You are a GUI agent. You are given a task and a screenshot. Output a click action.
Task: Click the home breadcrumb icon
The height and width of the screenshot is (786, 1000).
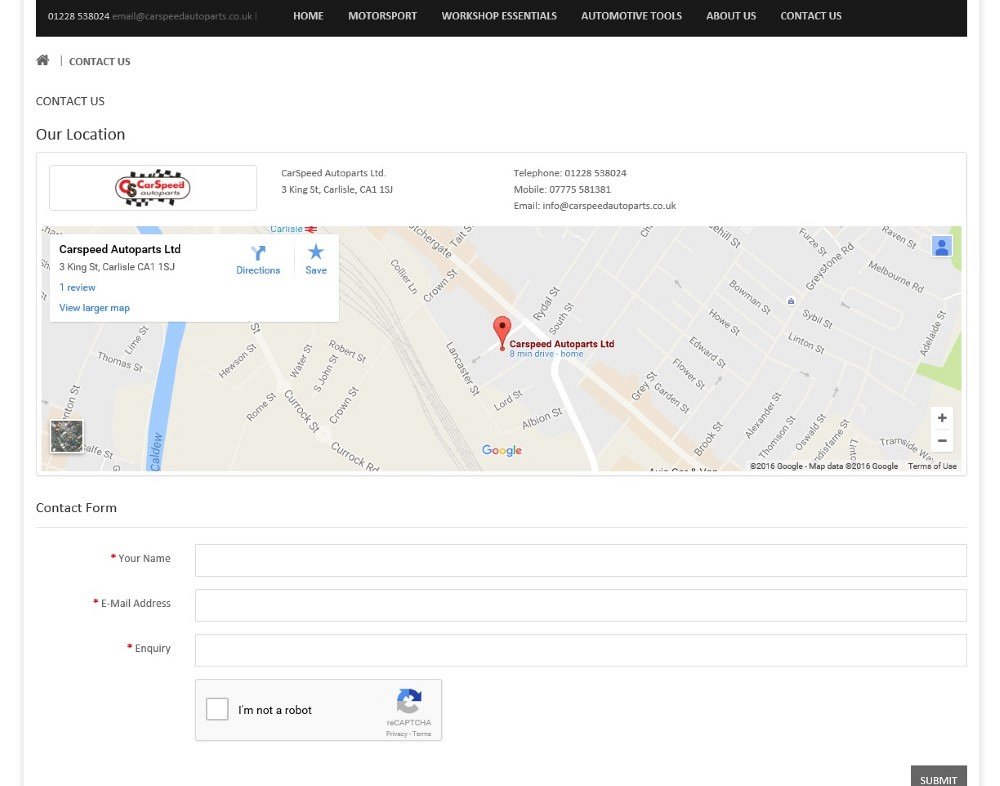pos(42,60)
